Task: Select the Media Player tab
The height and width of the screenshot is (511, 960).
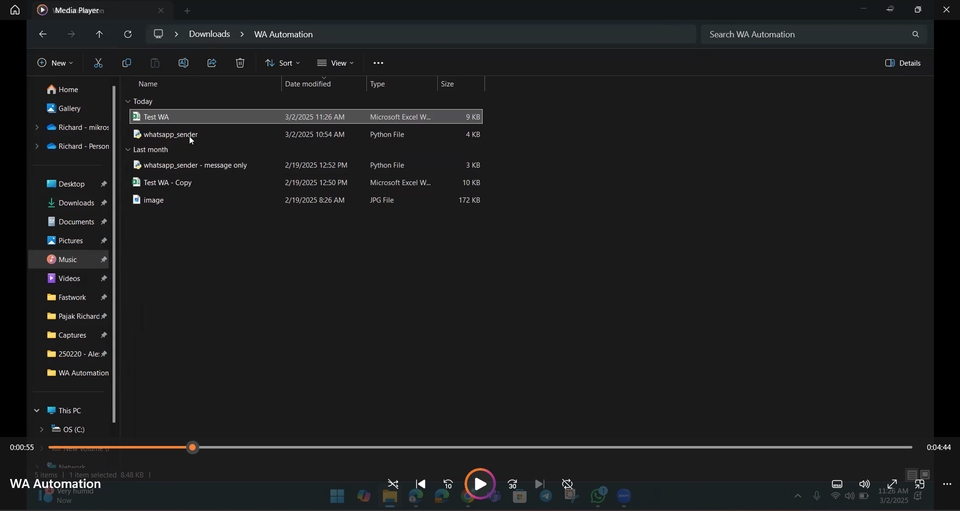Action: point(101,10)
